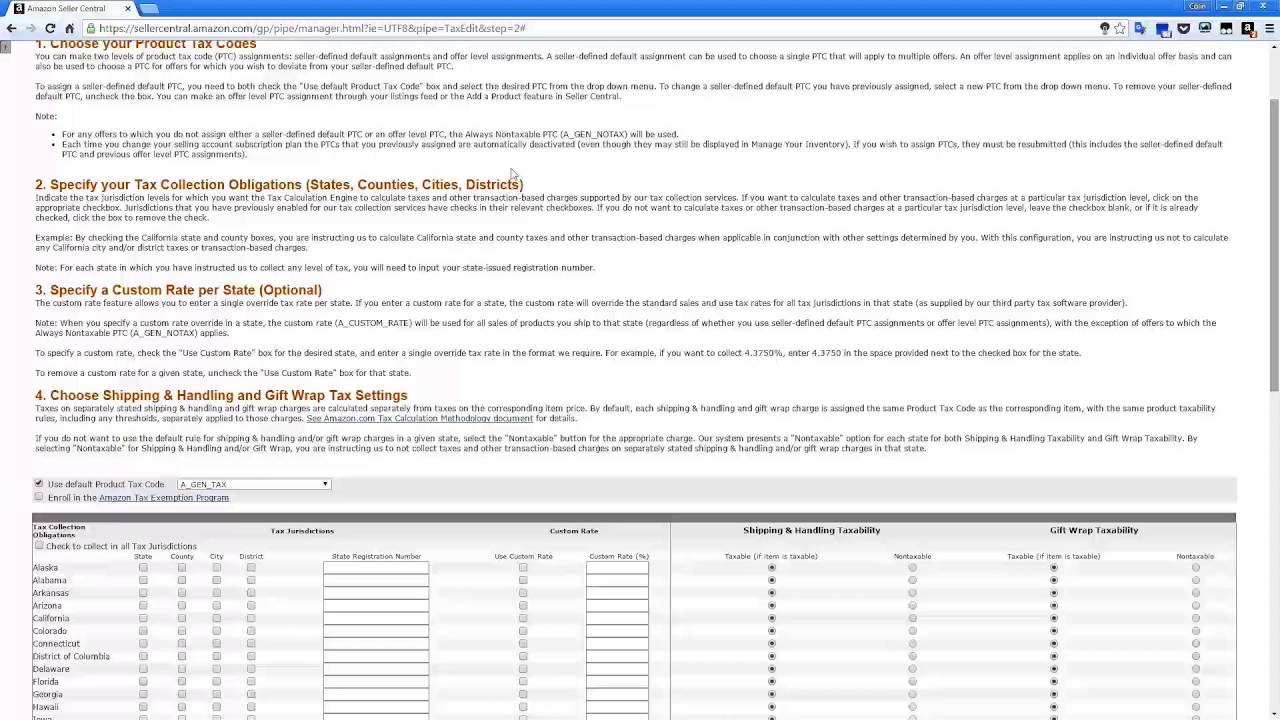
Task: Open the Google Translate extension
Action: [x=1140, y=28]
